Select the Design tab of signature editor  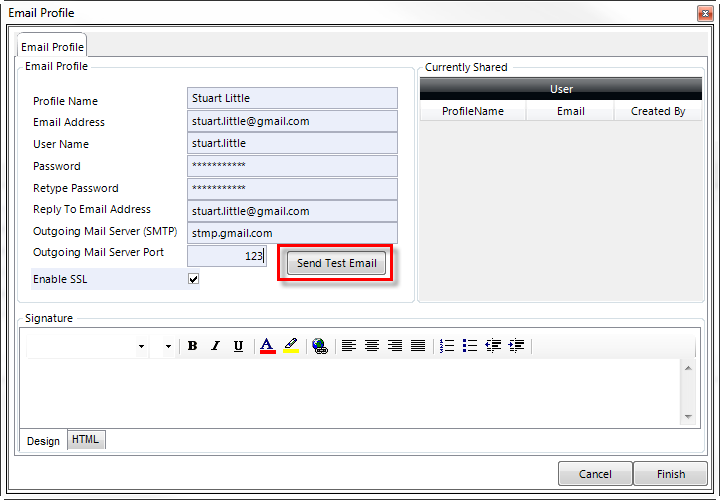click(43, 441)
